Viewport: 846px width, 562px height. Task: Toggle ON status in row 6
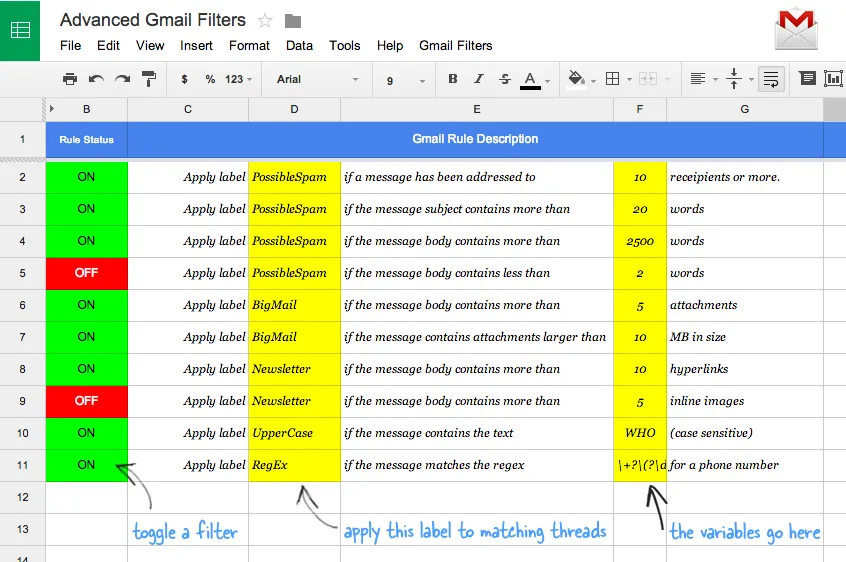point(87,305)
